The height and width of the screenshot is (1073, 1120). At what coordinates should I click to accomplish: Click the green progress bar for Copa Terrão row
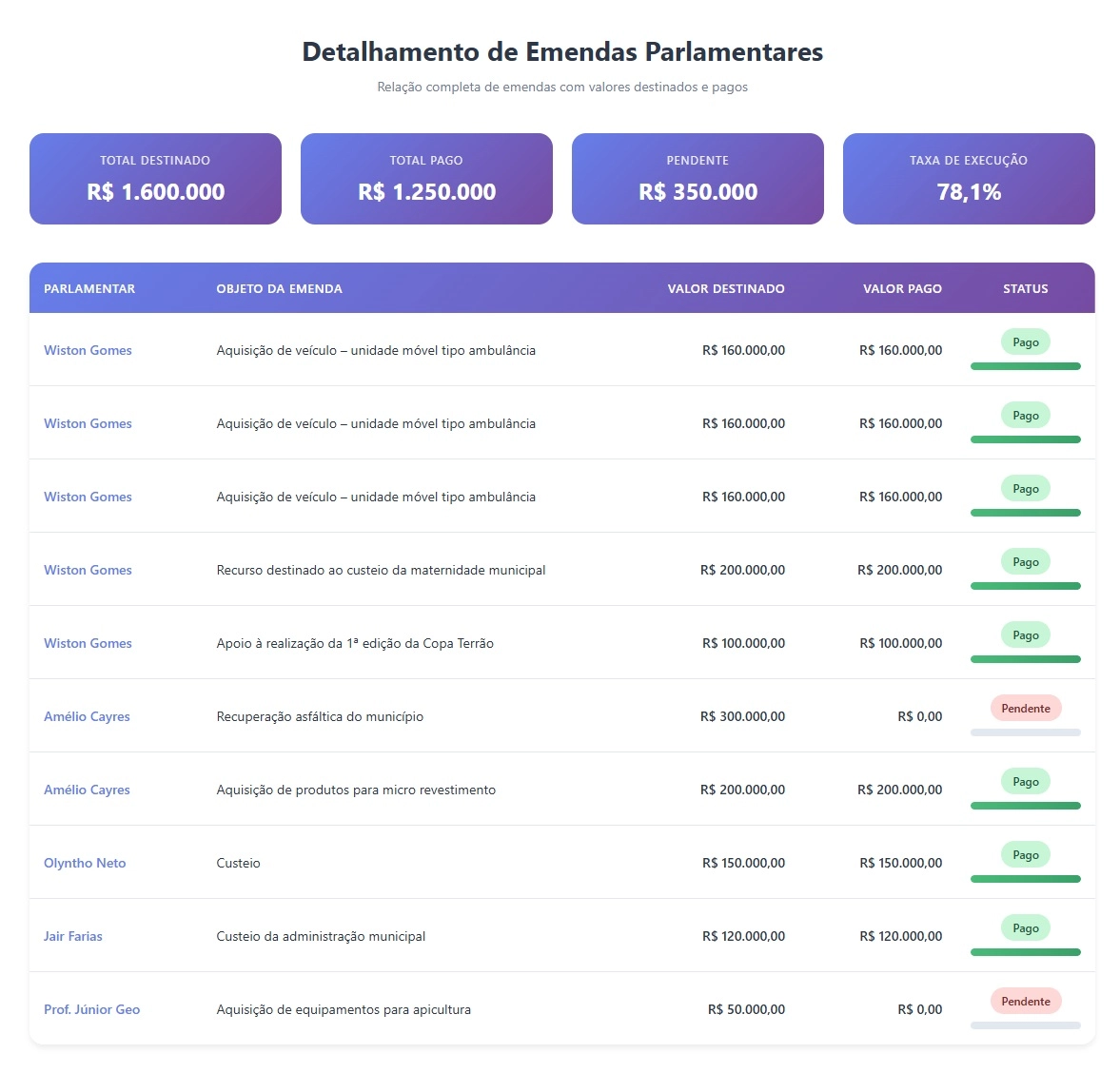(x=1026, y=659)
